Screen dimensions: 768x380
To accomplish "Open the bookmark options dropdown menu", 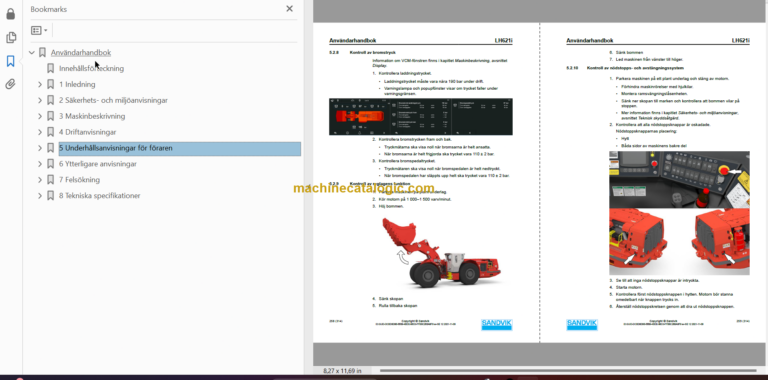I will click(39, 30).
